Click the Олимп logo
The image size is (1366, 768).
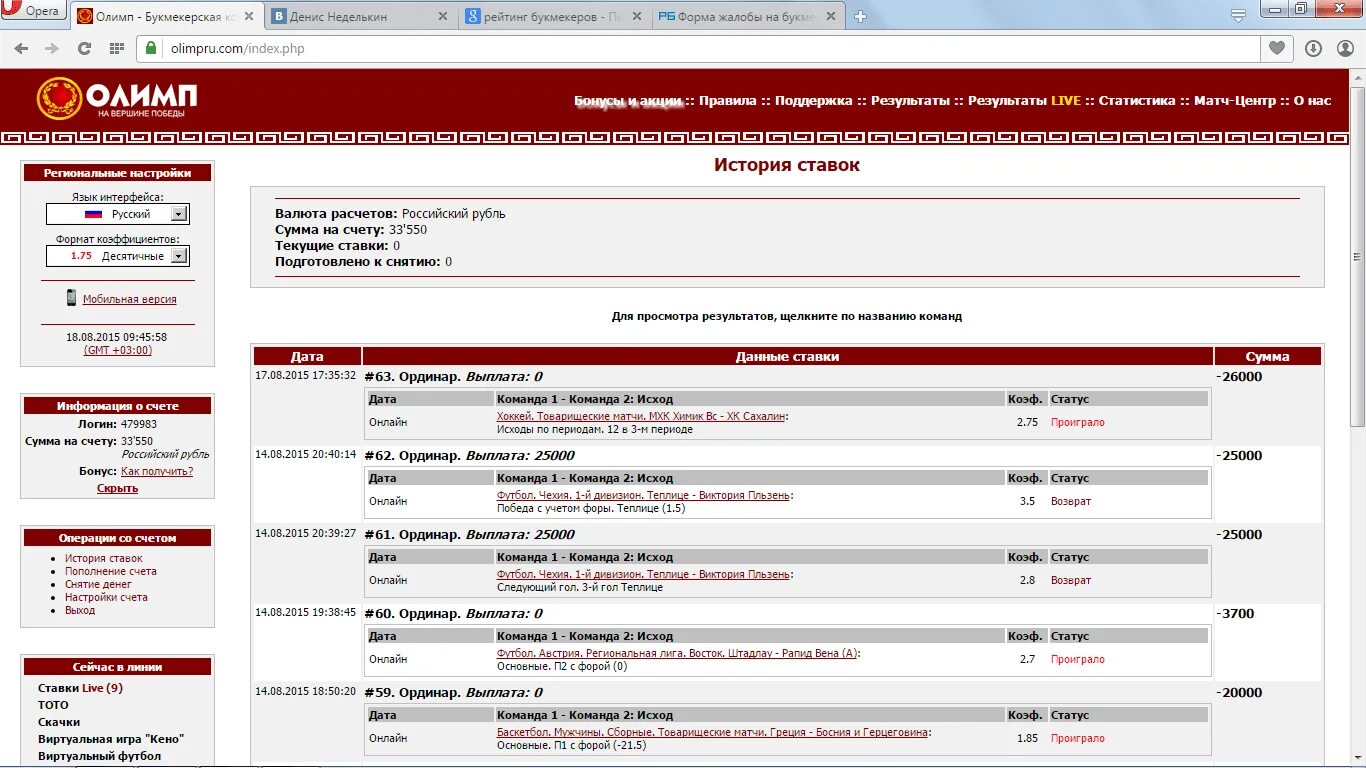(x=118, y=99)
